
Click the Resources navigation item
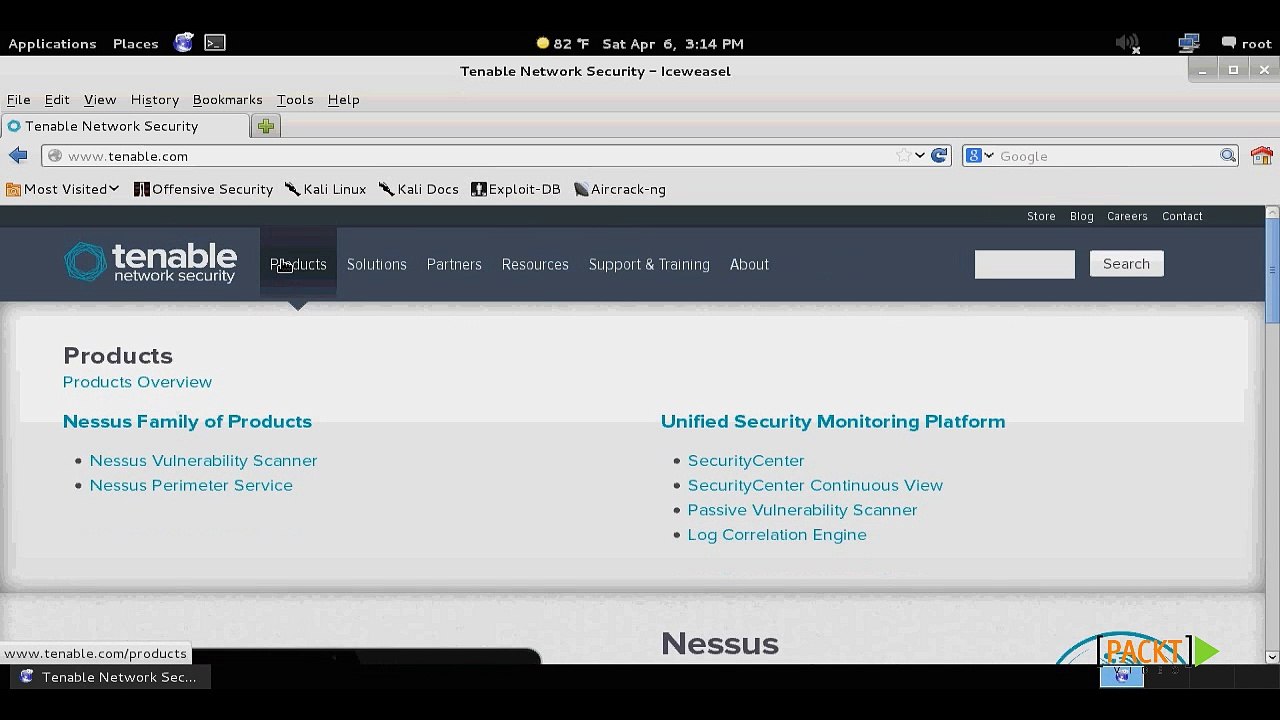[535, 264]
